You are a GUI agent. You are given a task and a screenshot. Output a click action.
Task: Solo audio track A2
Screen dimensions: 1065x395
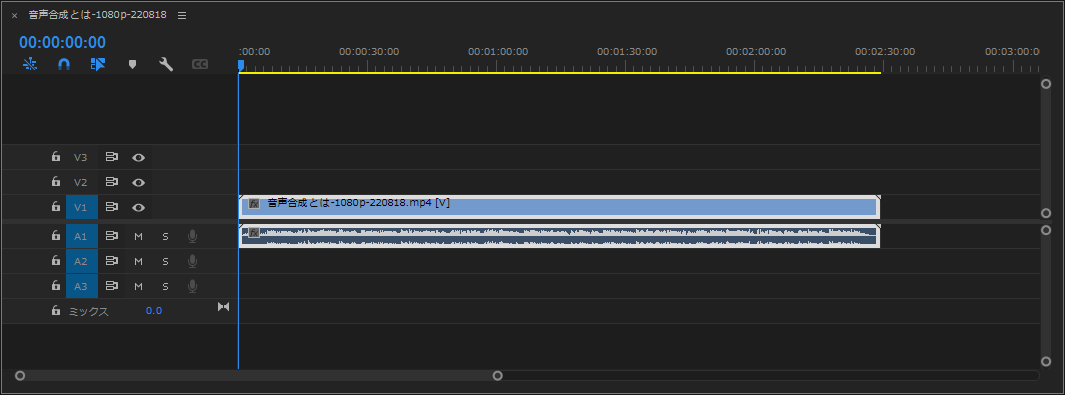(165, 261)
